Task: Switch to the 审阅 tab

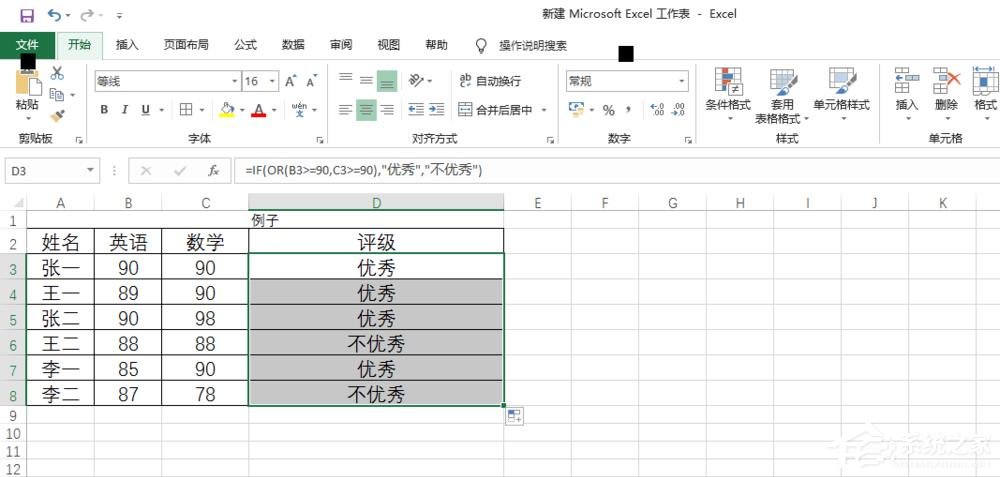Action: coord(341,45)
